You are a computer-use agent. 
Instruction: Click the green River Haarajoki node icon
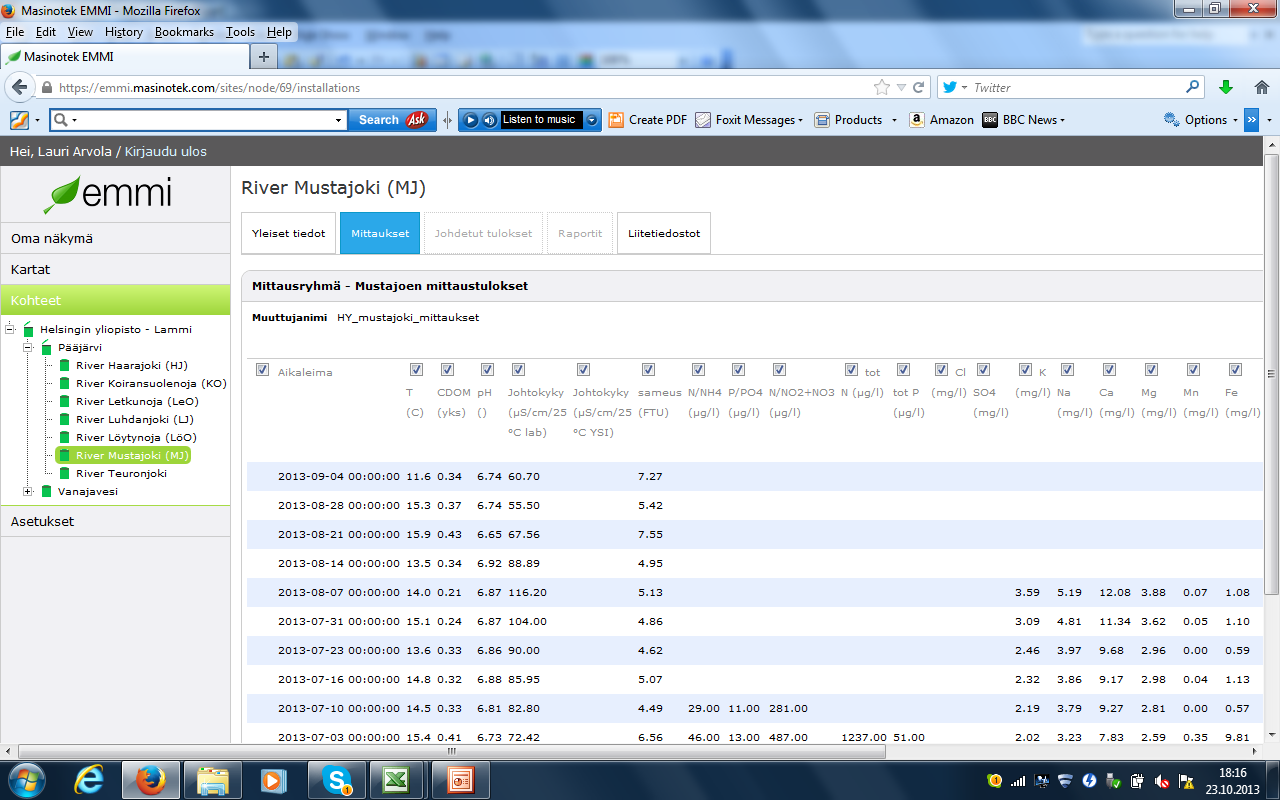pyautogui.click(x=65, y=365)
